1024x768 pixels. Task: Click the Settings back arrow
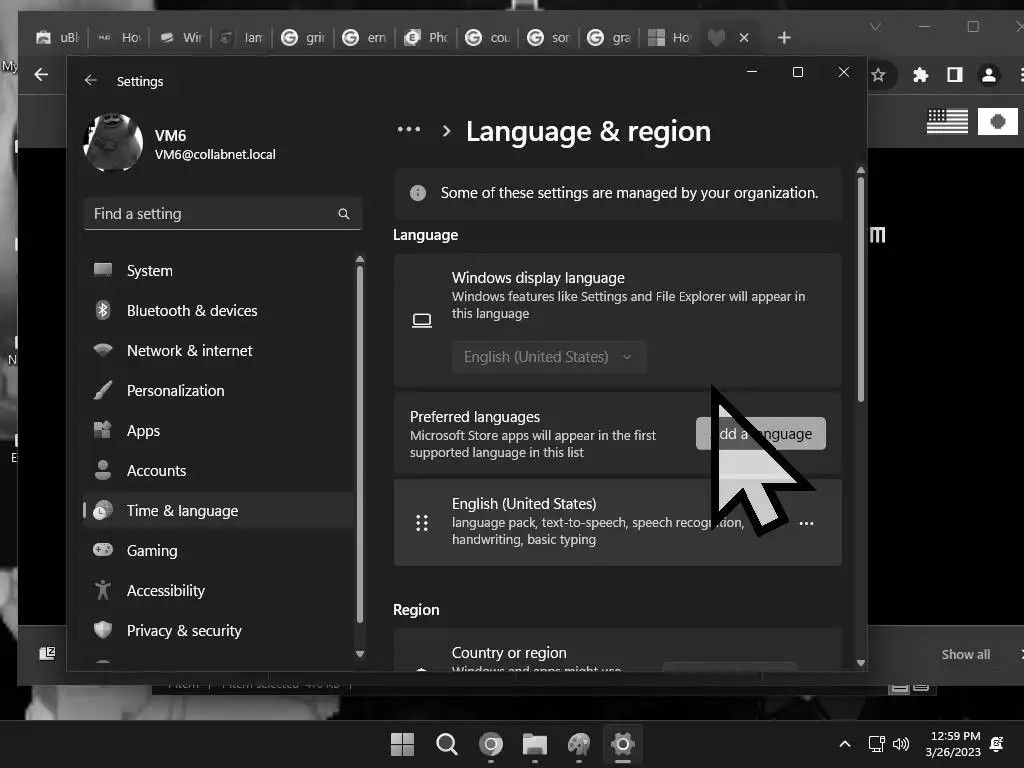[x=91, y=80]
